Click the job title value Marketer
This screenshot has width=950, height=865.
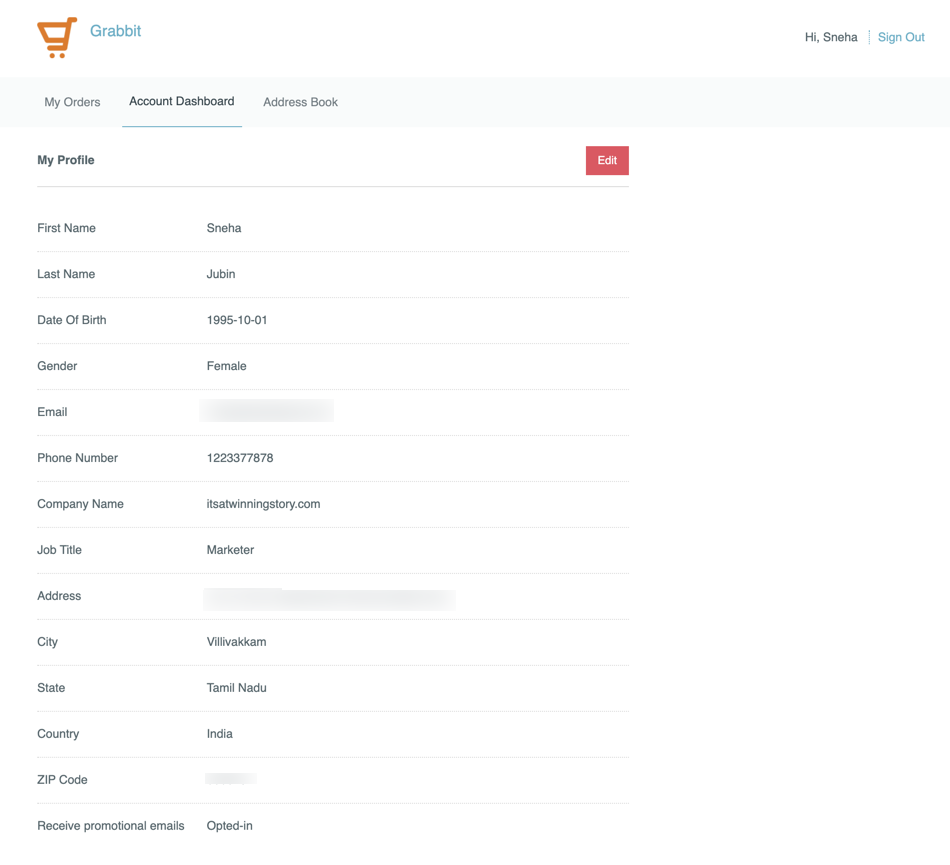(x=230, y=550)
